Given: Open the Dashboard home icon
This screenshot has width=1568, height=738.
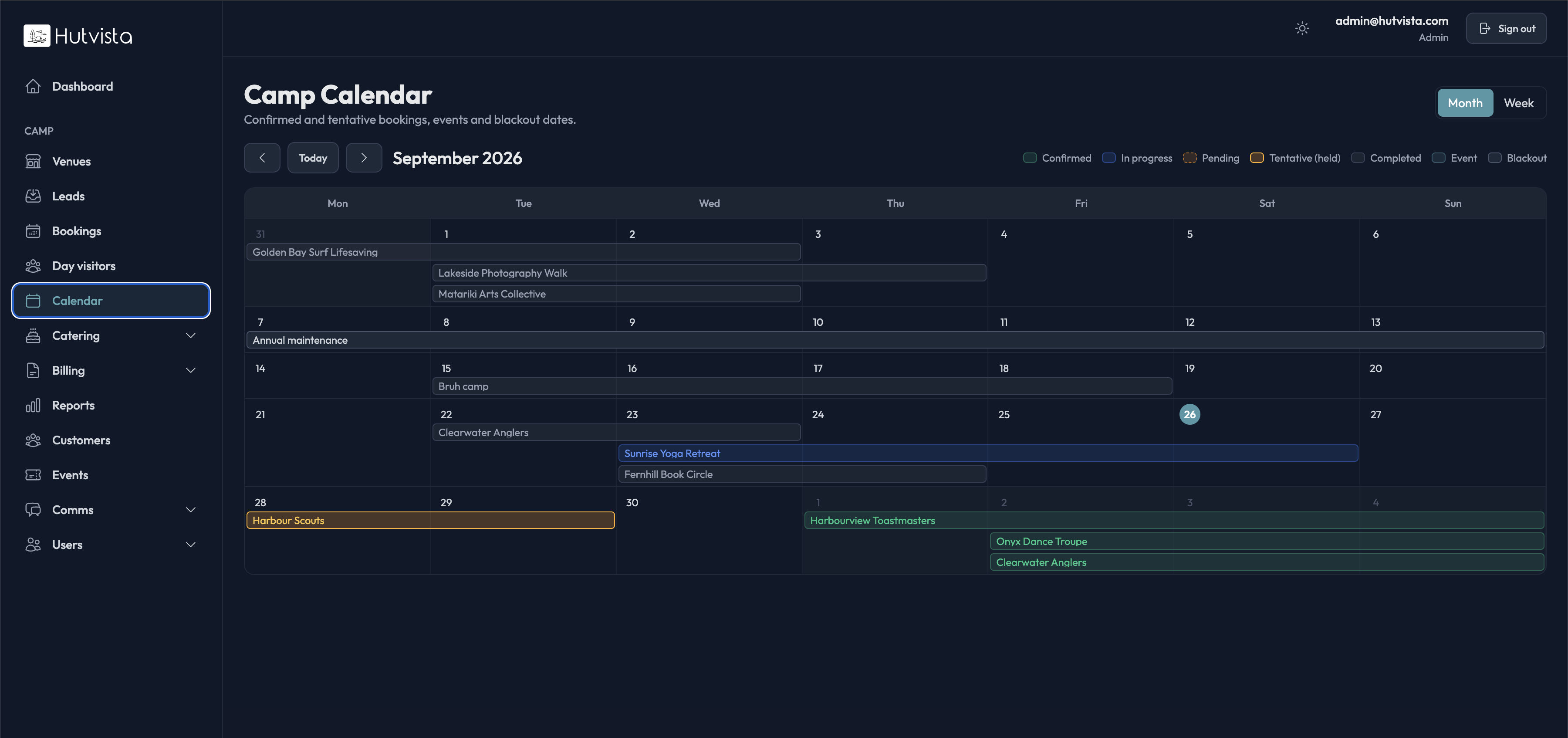Looking at the screenshot, I should coord(33,86).
